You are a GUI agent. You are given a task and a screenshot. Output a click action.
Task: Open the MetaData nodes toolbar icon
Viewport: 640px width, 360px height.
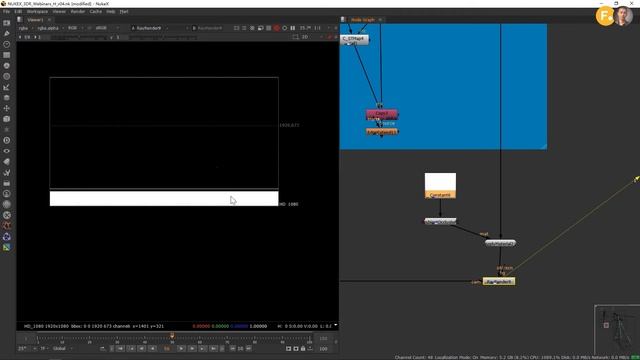[x=7, y=162]
